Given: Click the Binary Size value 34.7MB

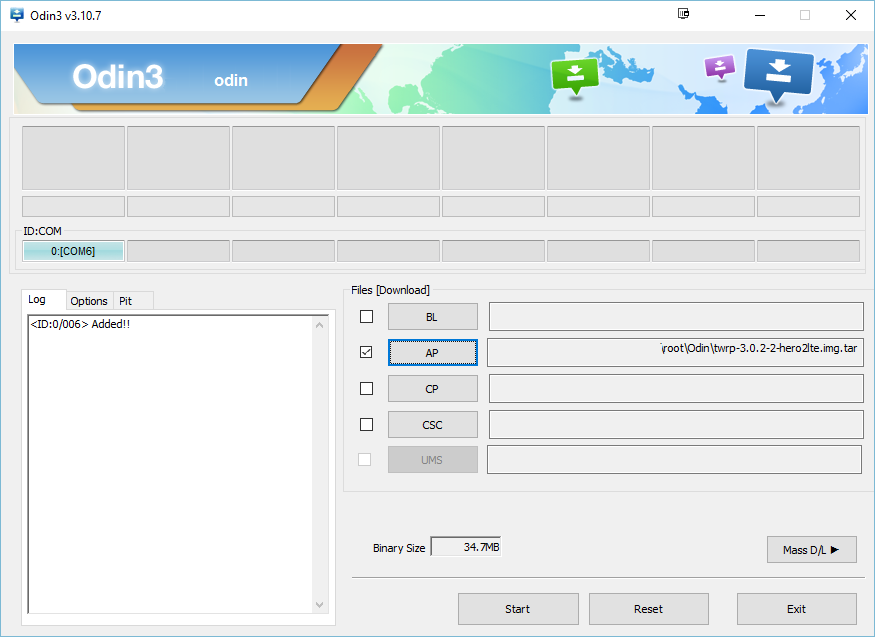Looking at the screenshot, I should click(466, 547).
